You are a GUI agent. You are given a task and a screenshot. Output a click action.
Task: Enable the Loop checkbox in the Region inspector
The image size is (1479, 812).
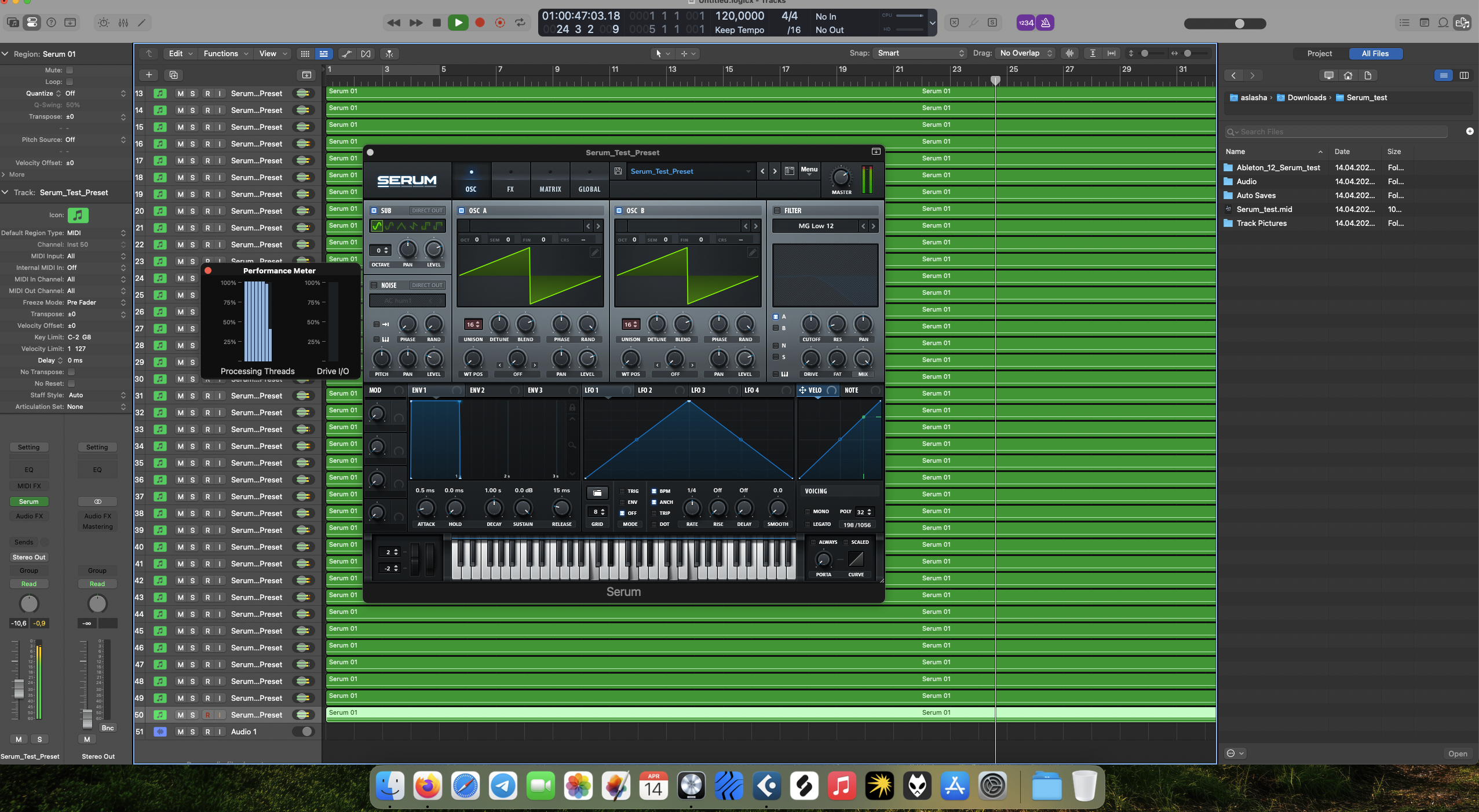coord(70,82)
